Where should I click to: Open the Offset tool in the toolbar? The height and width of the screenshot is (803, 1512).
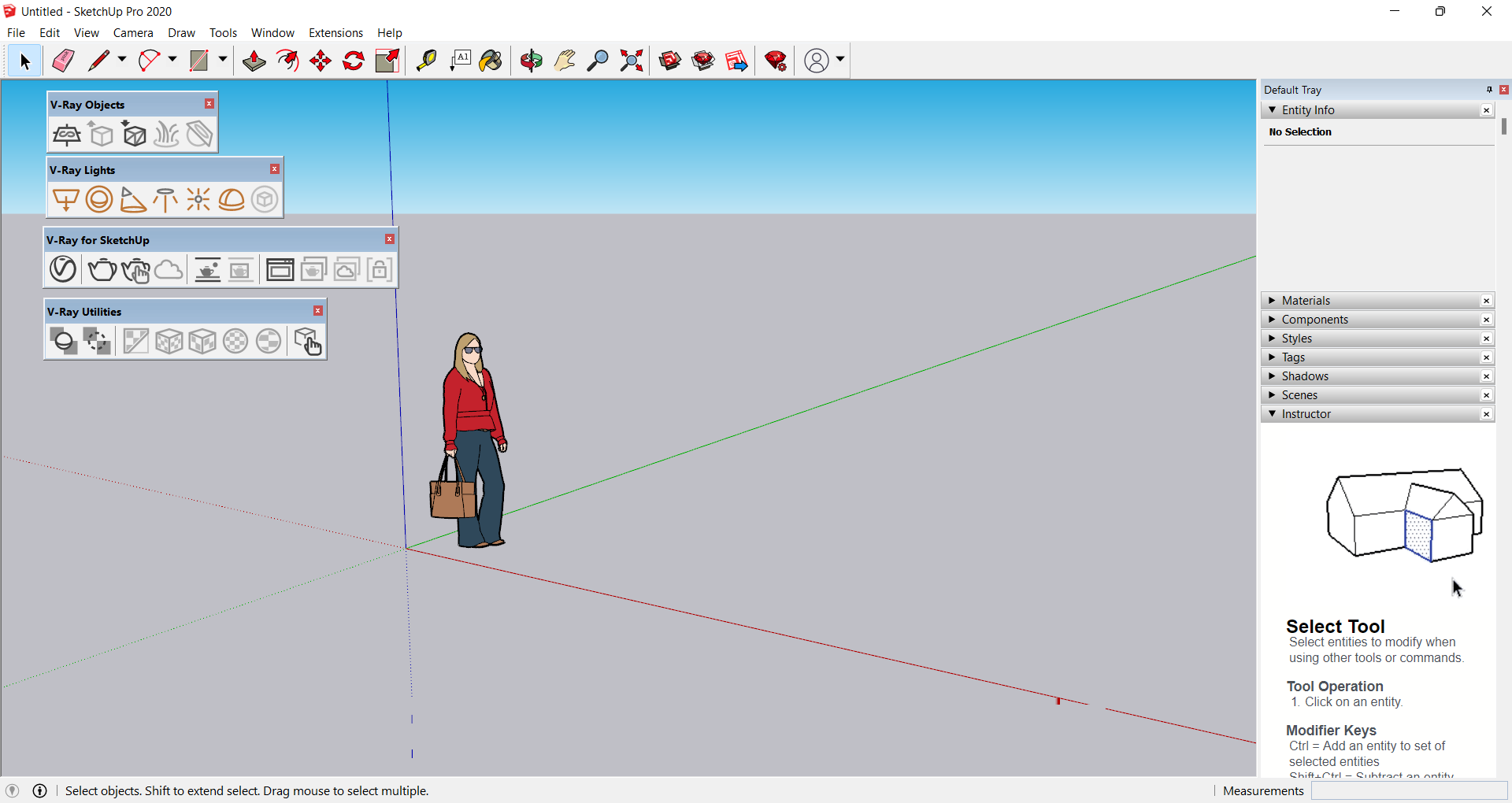tap(287, 61)
